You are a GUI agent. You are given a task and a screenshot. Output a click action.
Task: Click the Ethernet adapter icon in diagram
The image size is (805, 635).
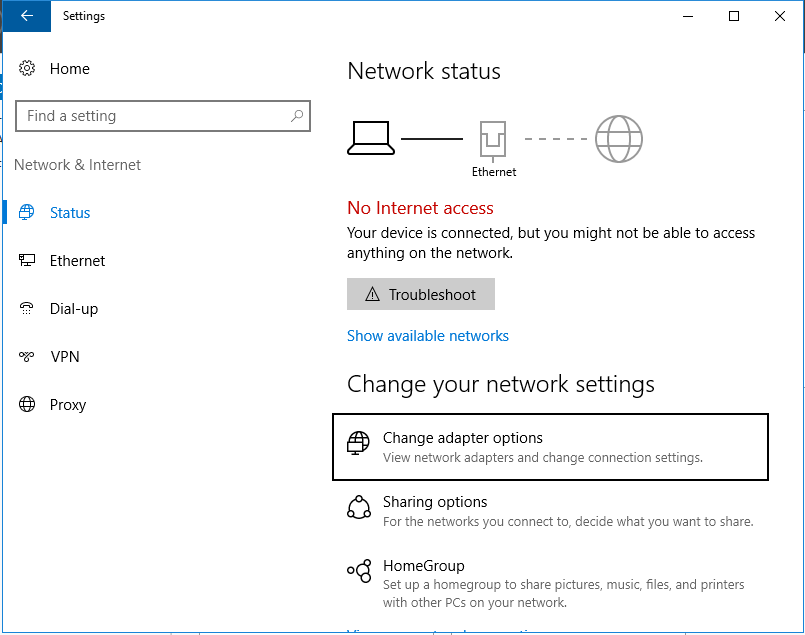pyautogui.click(x=494, y=140)
